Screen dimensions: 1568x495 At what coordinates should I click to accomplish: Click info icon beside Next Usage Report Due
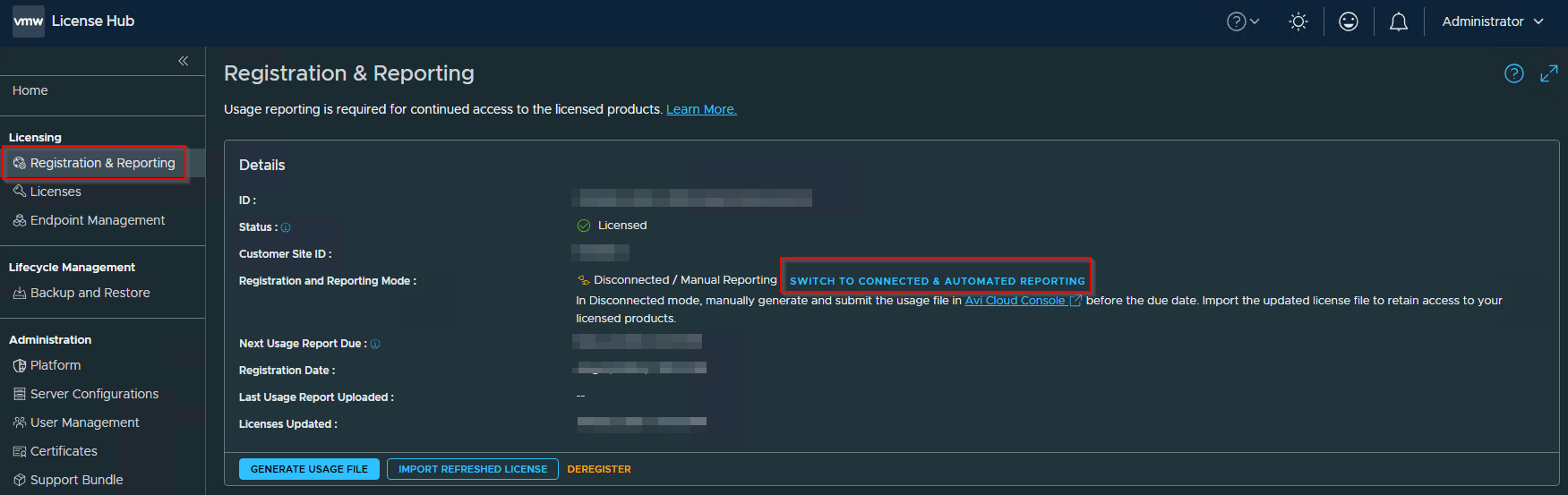[x=375, y=344]
